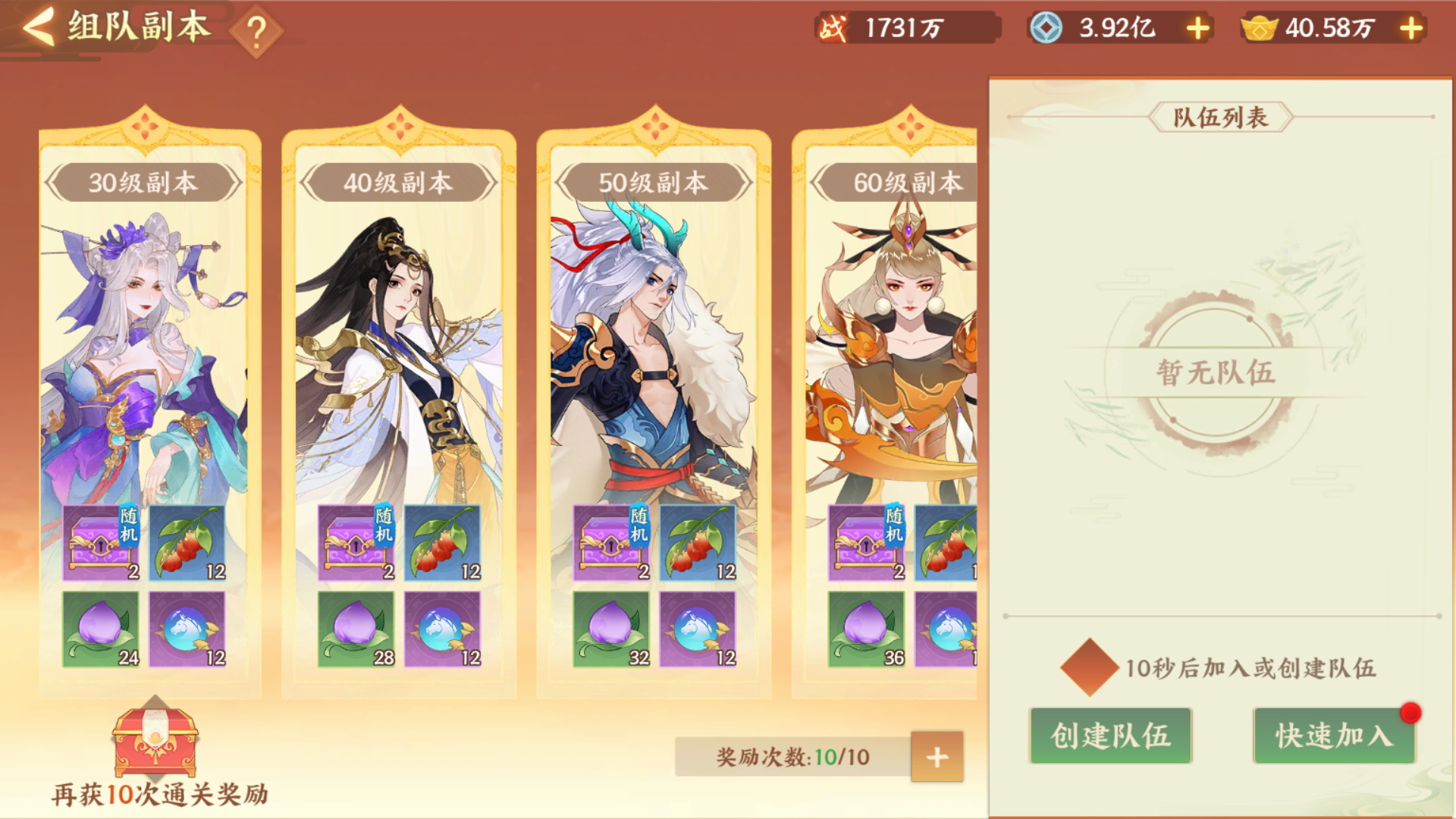
Task: Tap the 战 combat power display 1731万
Action: click(907, 29)
